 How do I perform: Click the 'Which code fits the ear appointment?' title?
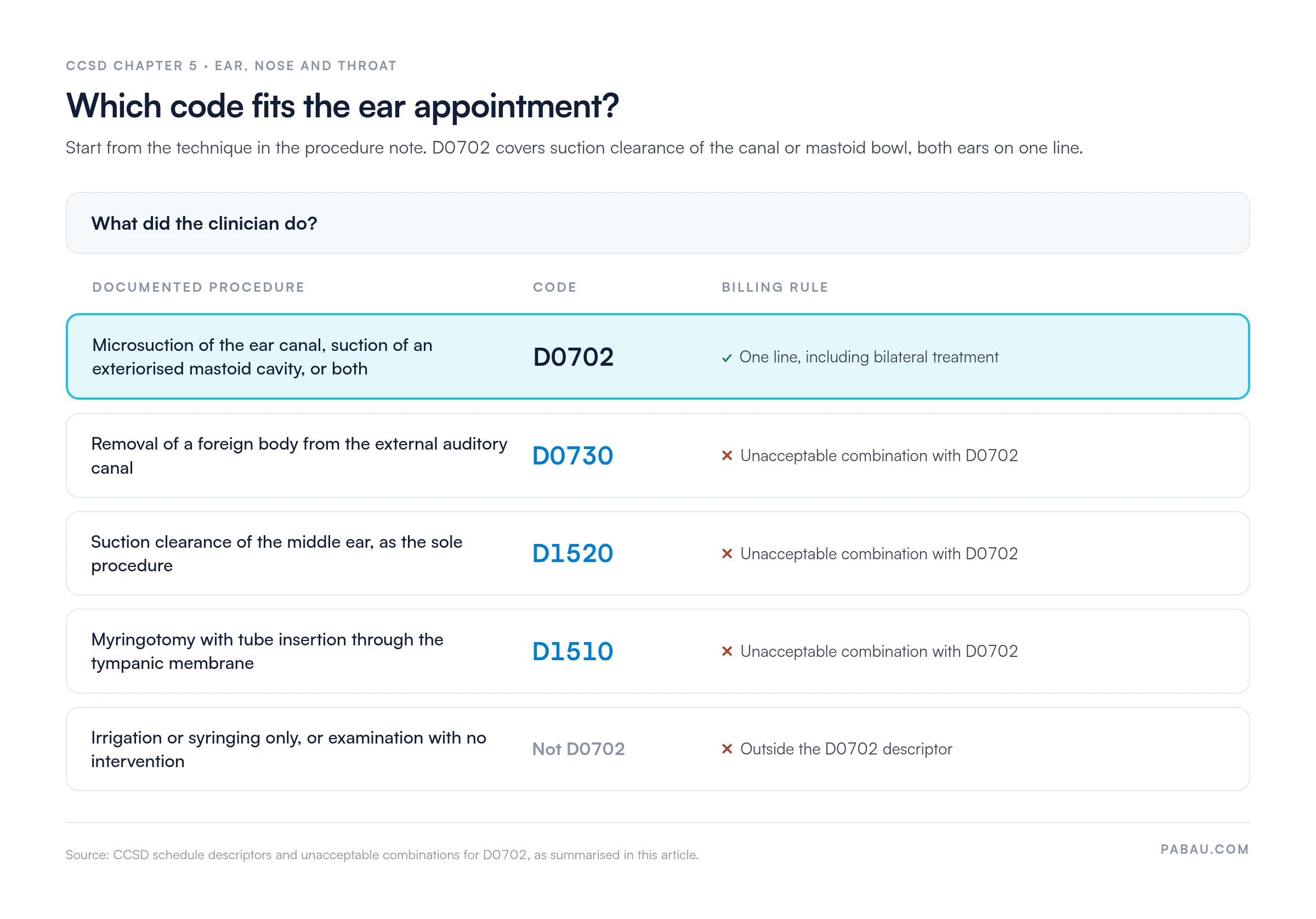point(342,106)
